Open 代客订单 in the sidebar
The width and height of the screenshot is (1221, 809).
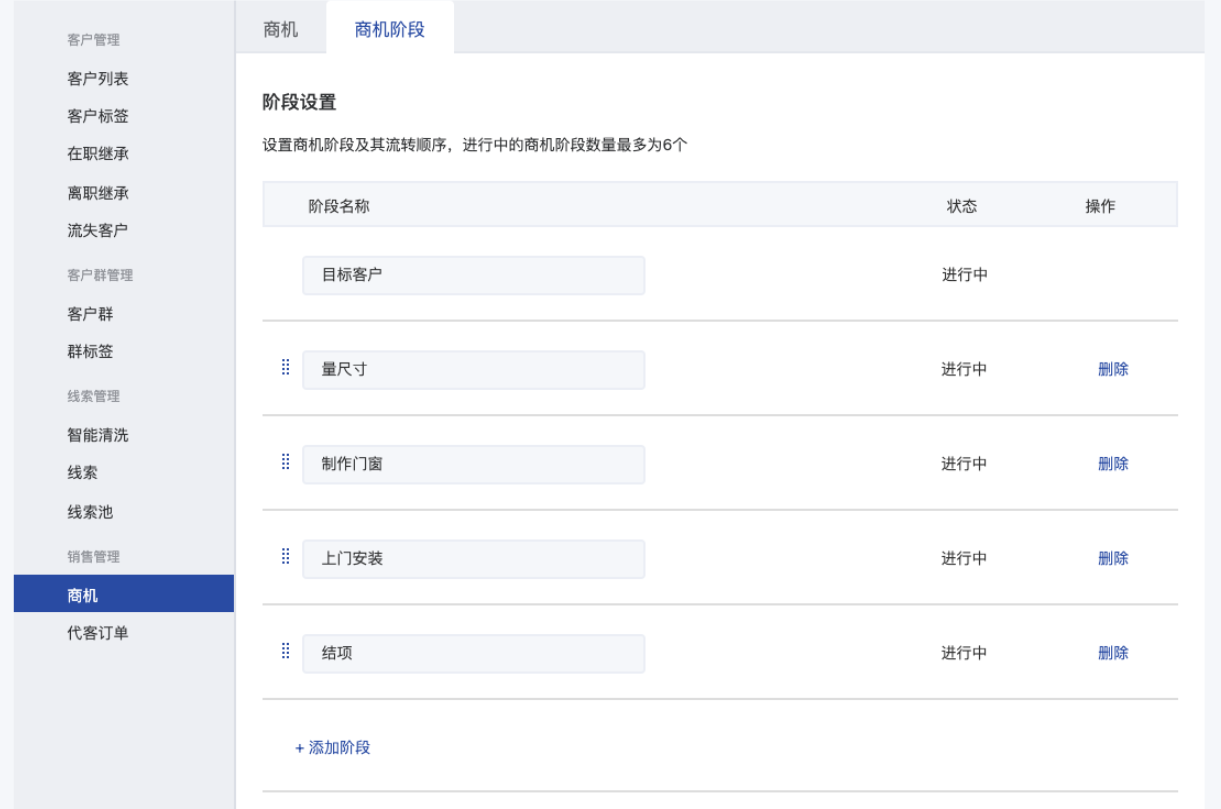pyautogui.click(x=98, y=633)
